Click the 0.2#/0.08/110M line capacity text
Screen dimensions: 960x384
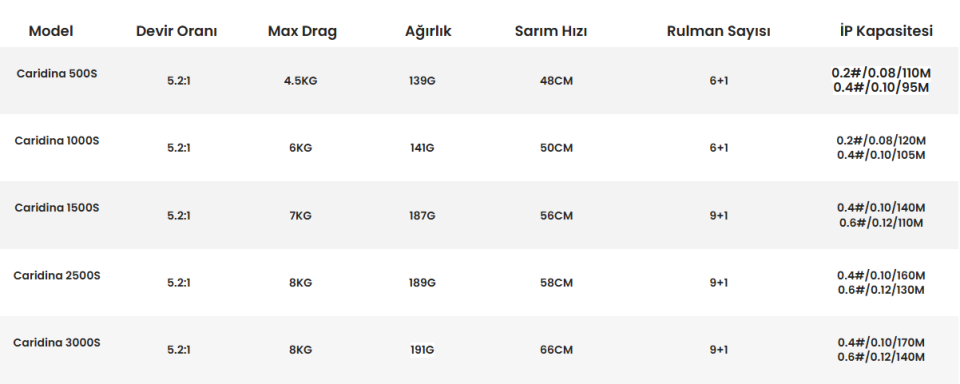pyautogui.click(x=881, y=73)
